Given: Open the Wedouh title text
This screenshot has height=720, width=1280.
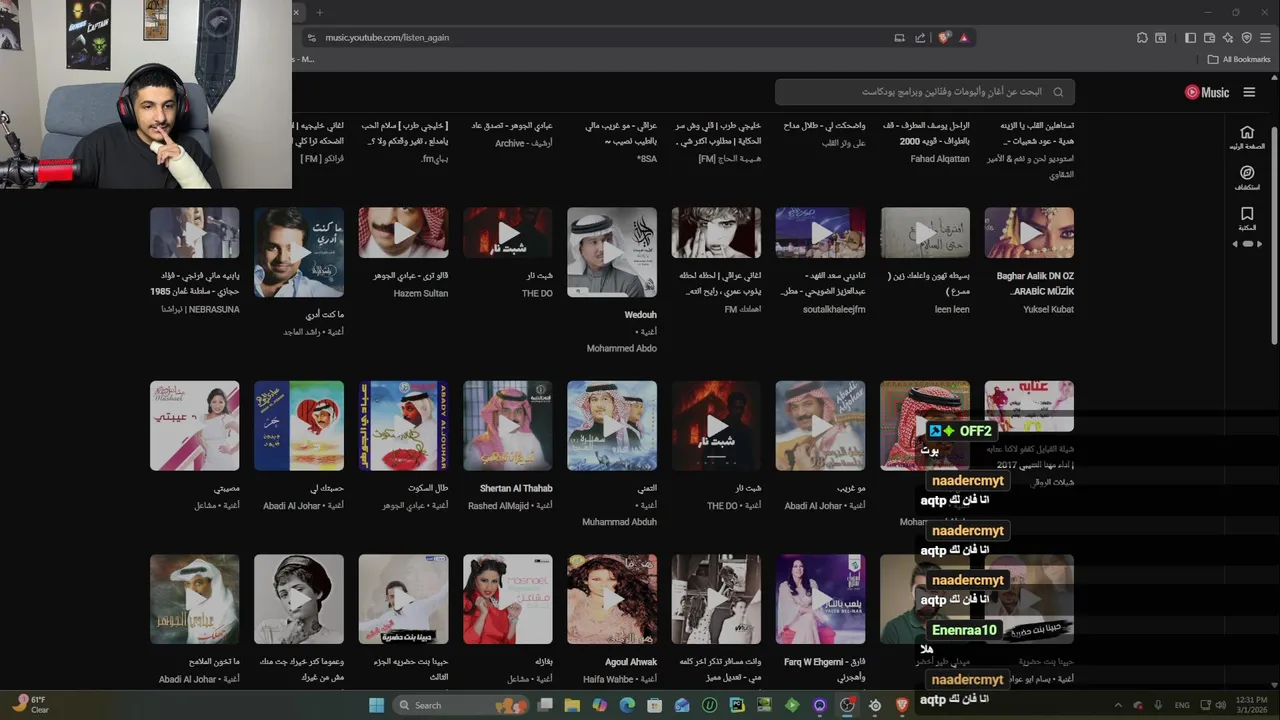Looking at the screenshot, I should tap(641, 315).
